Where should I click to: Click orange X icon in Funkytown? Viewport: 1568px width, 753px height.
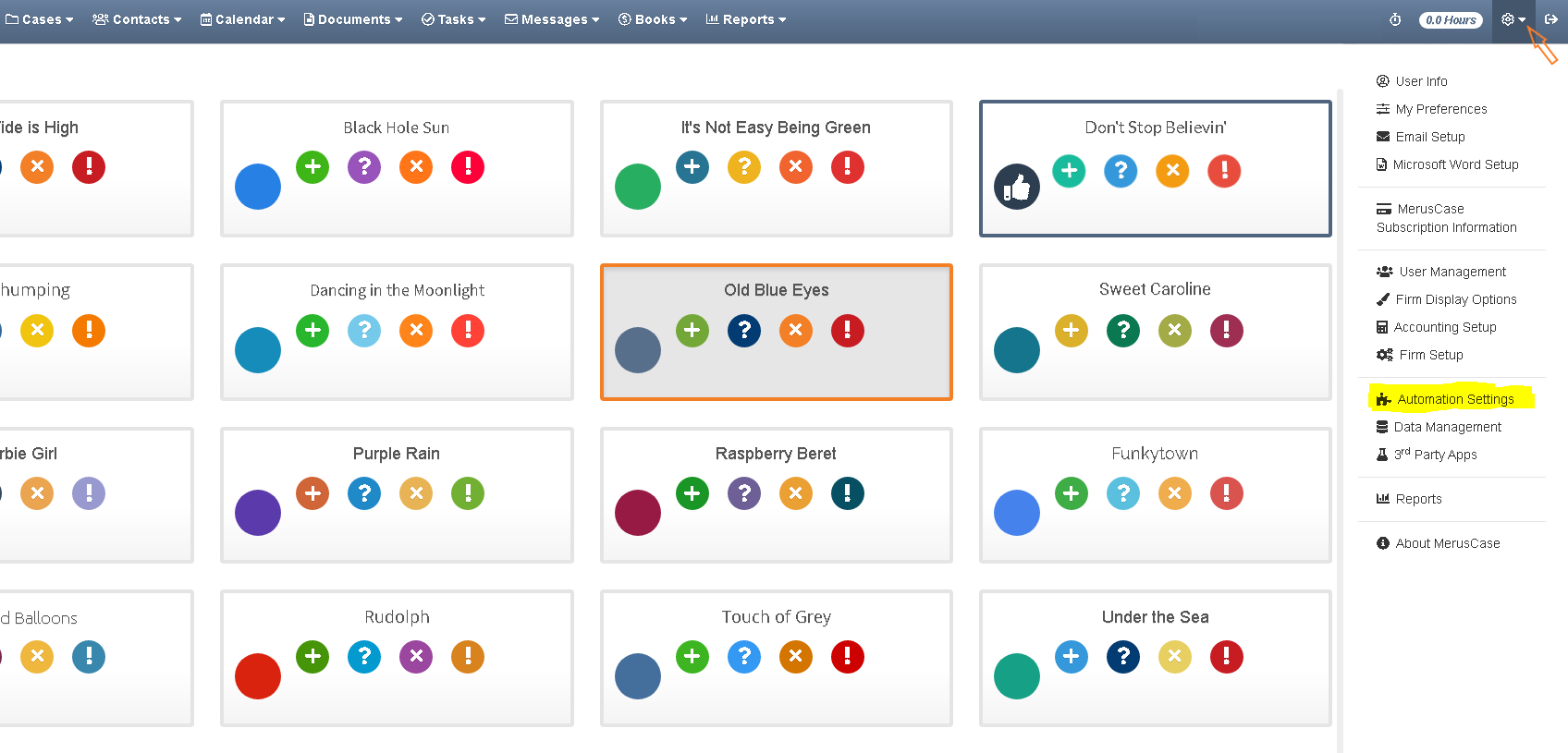click(x=1175, y=493)
